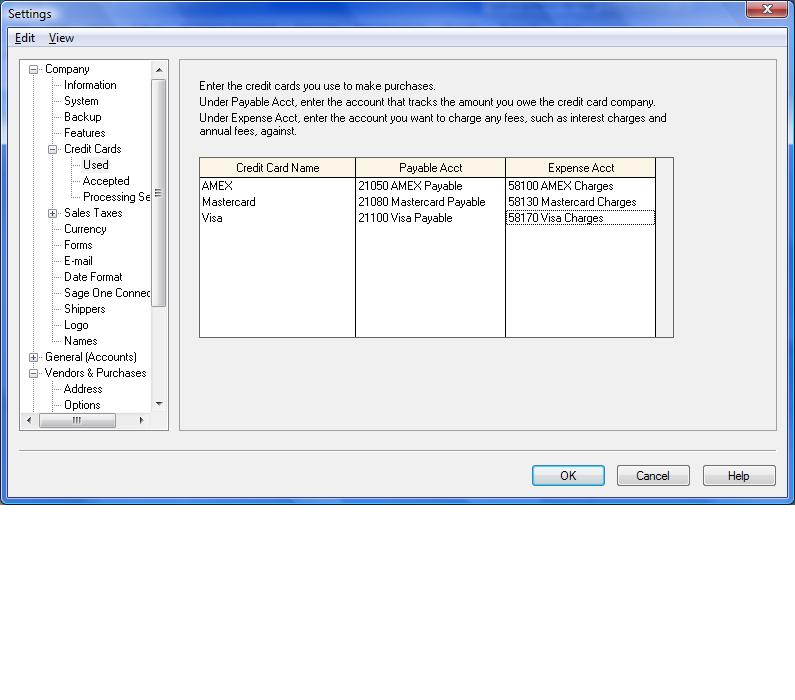Select the General (Accounts) tree item
Viewport: 795px width, 700px height.
[x=91, y=357]
